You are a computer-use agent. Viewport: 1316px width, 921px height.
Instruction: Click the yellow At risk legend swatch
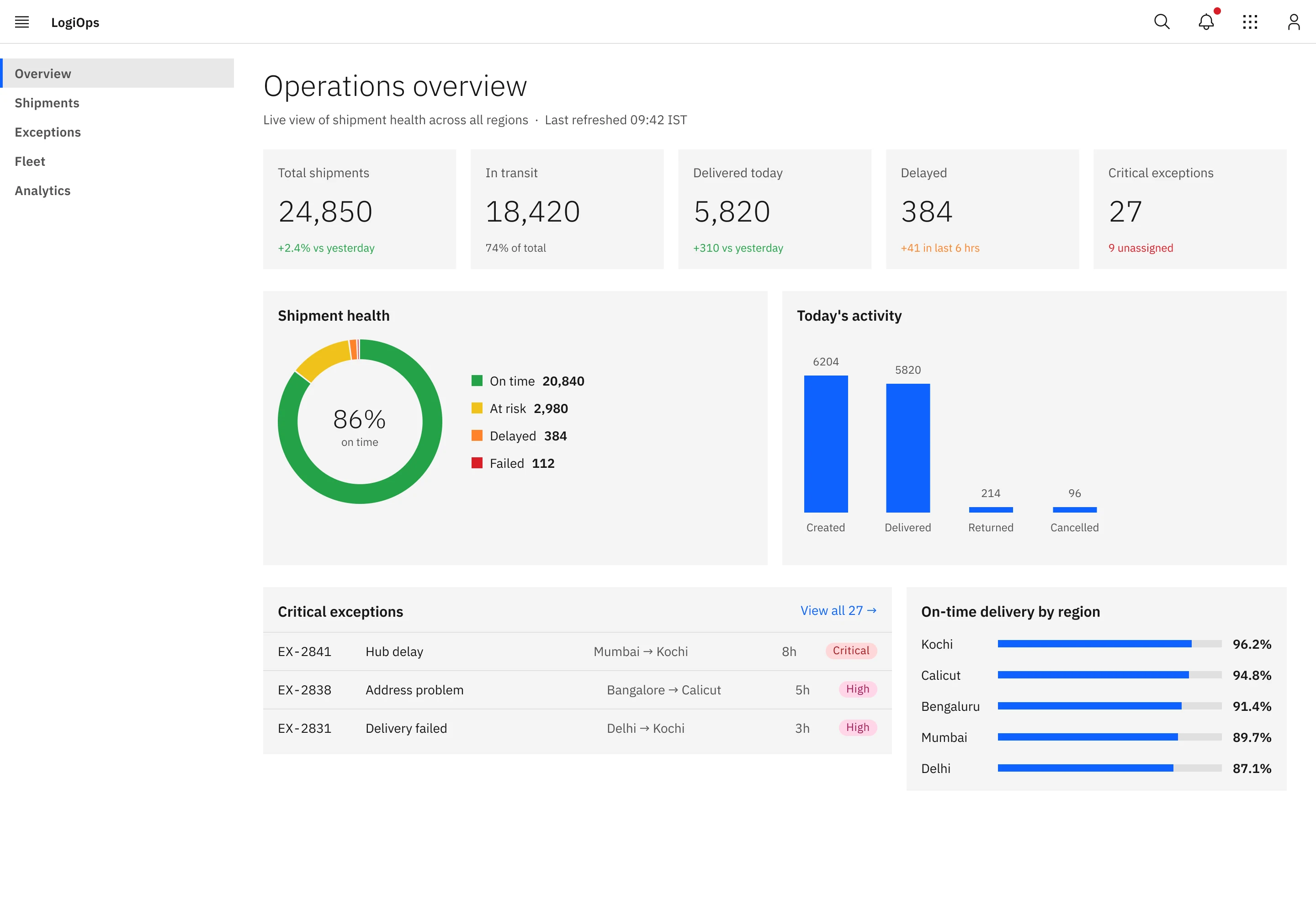477,408
